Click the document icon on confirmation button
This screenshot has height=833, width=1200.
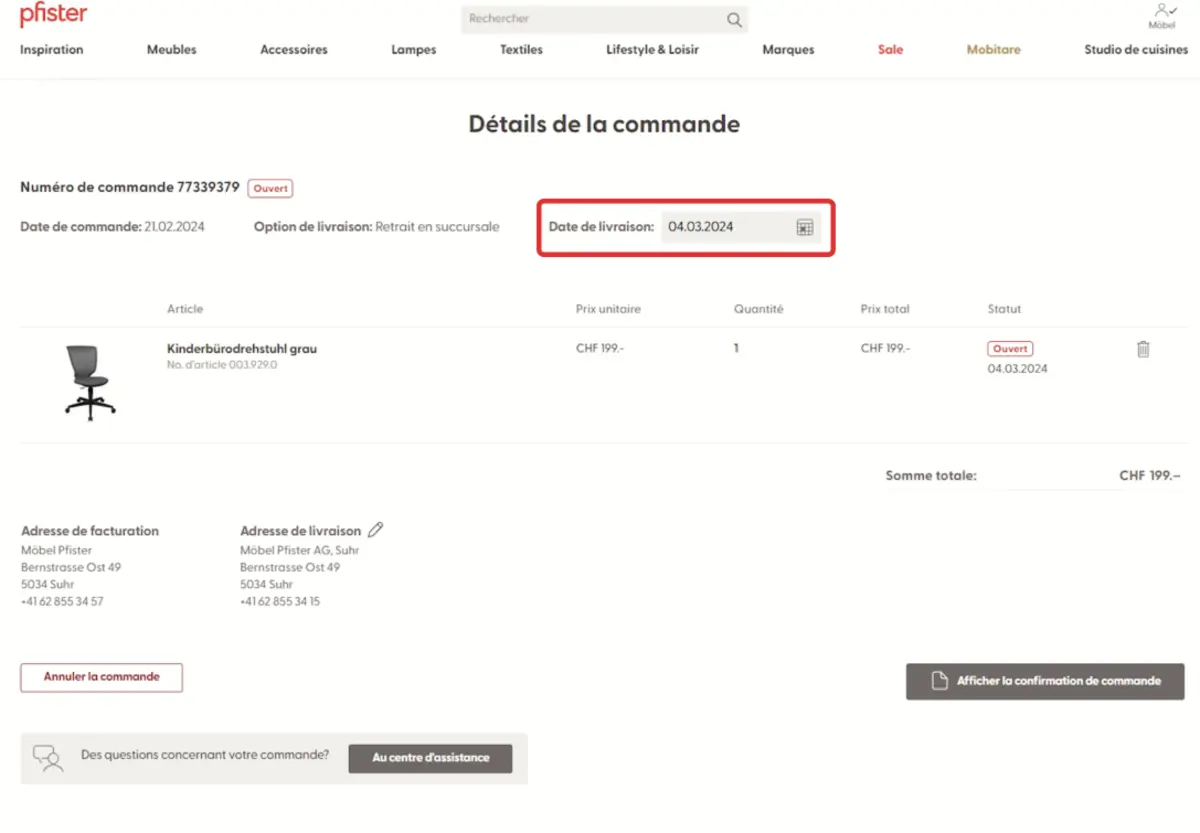point(938,681)
